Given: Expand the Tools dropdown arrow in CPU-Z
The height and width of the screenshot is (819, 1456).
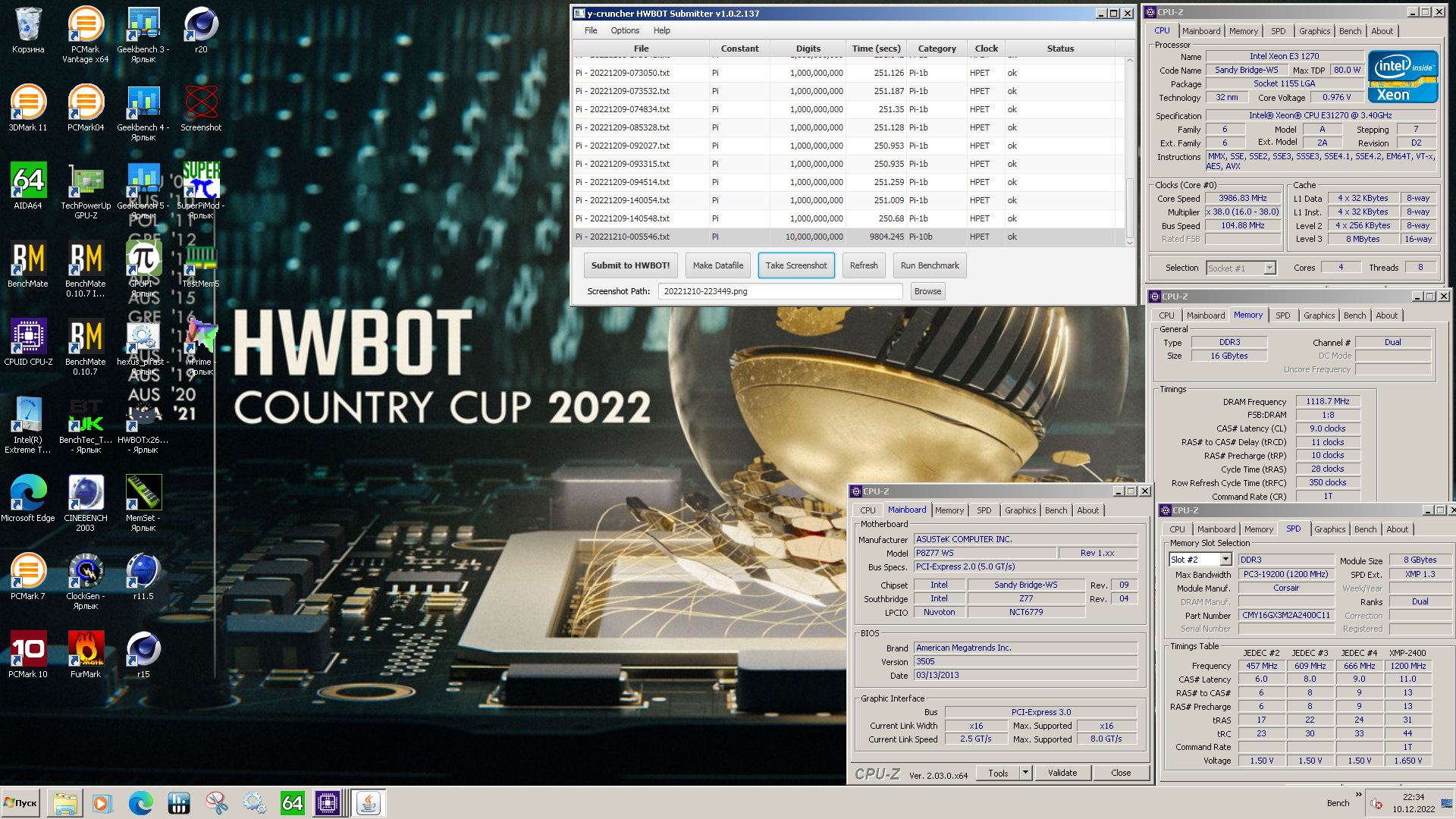Looking at the screenshot, I should coord(1025,773).
